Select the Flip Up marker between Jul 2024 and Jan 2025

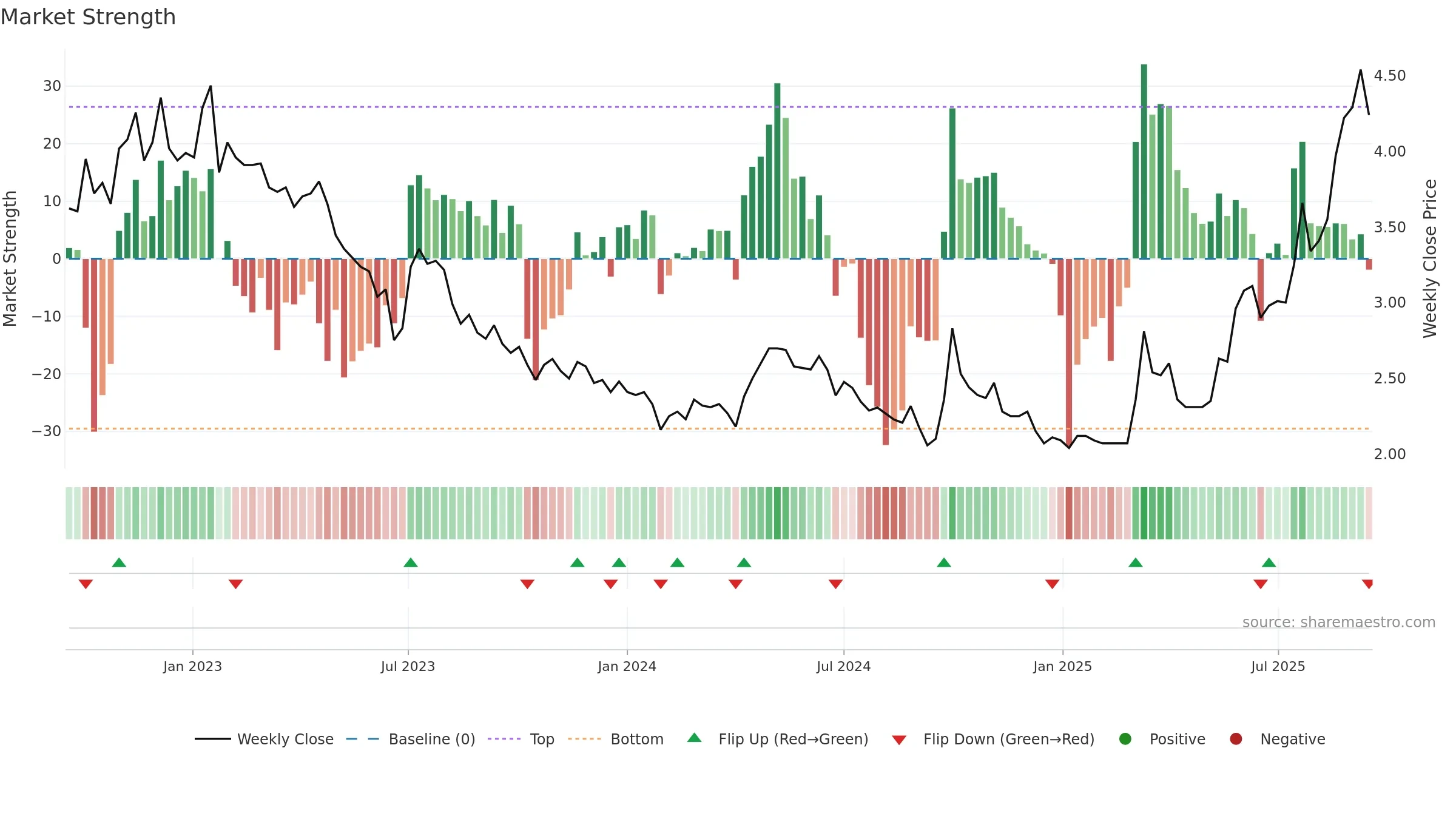click(944, 562)
